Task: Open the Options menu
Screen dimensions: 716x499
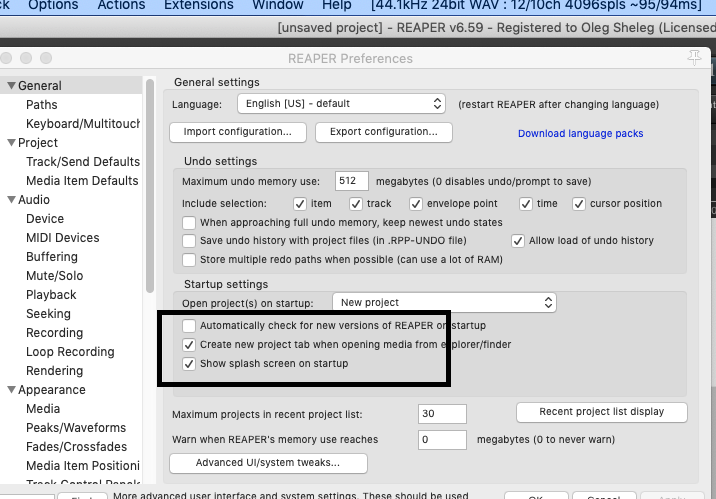Action: (53, 5)
